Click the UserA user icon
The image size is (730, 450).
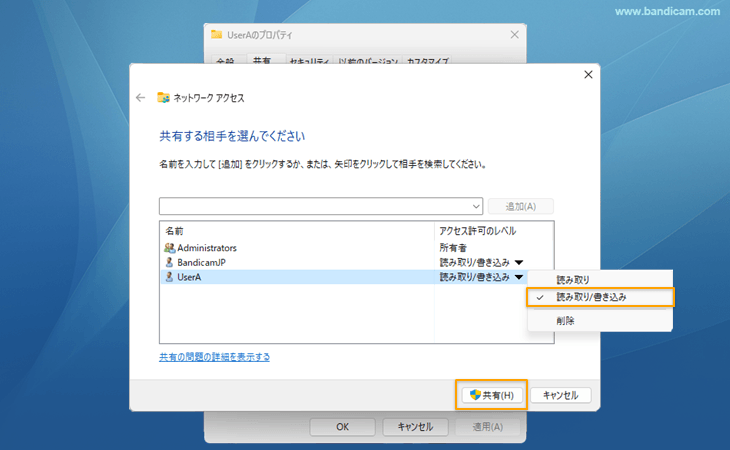click(169, 277)
